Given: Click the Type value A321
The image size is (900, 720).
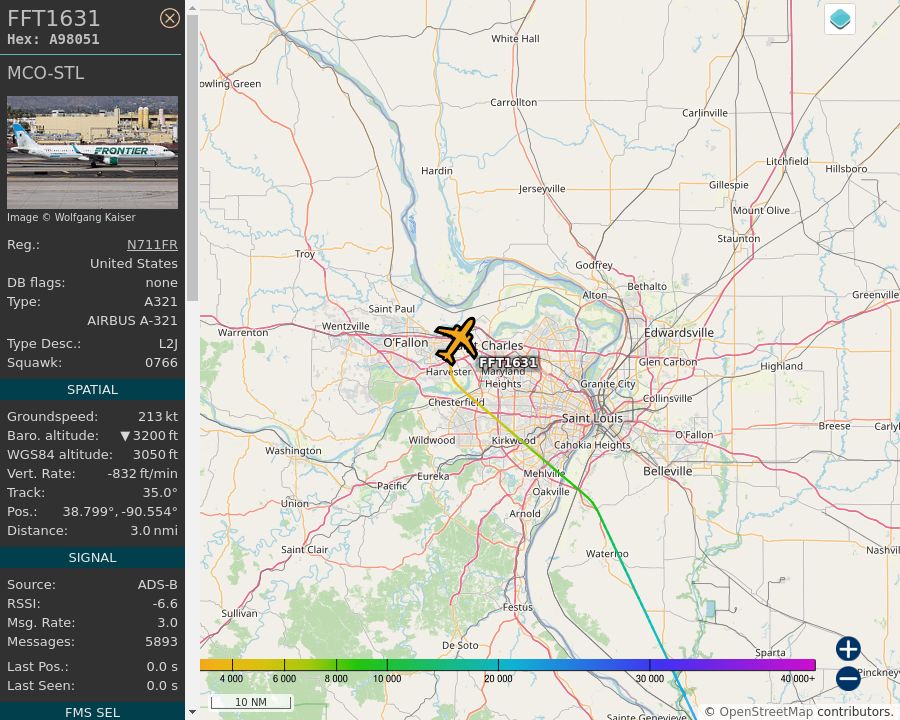Looking at the screenshot, I should [161, 301].
